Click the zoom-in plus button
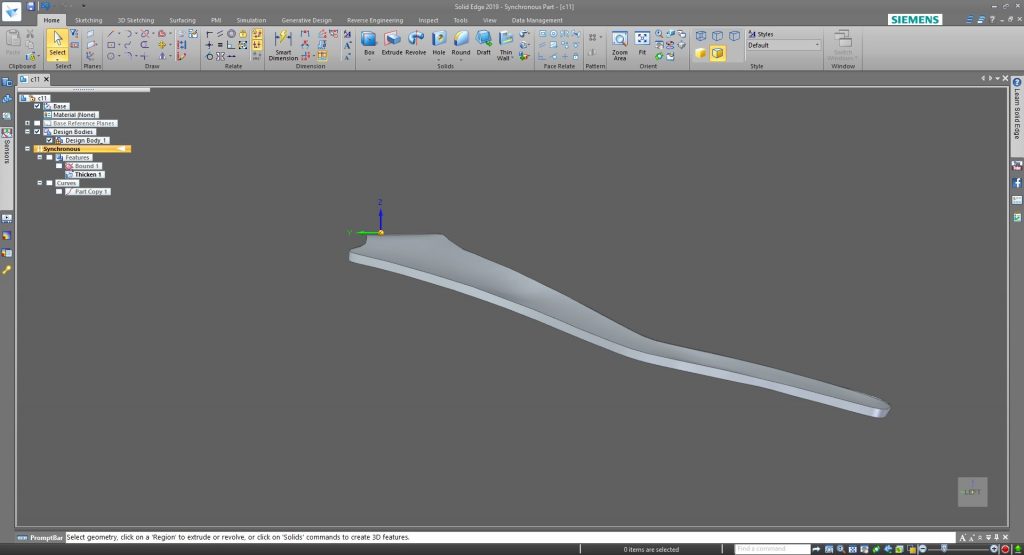1024x555 pixels. tap(994, 549)
